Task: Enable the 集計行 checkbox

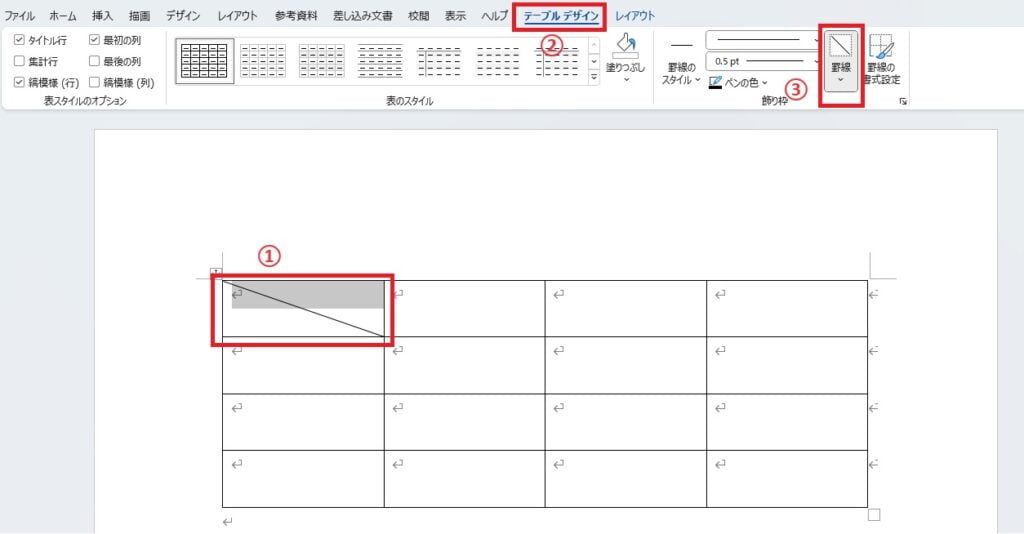Action: 19,61
